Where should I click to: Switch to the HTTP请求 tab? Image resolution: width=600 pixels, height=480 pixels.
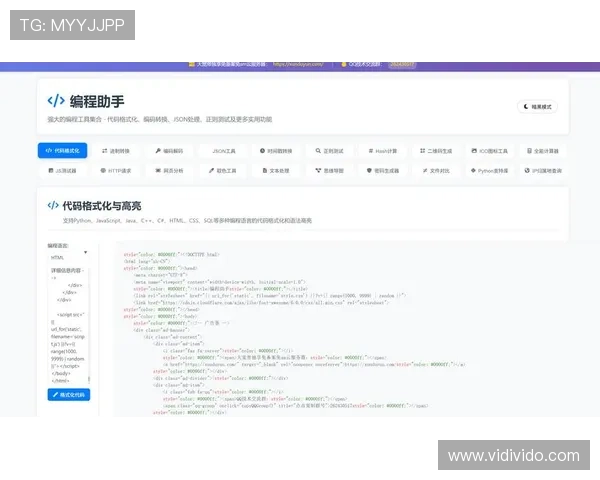click(116, 170)
